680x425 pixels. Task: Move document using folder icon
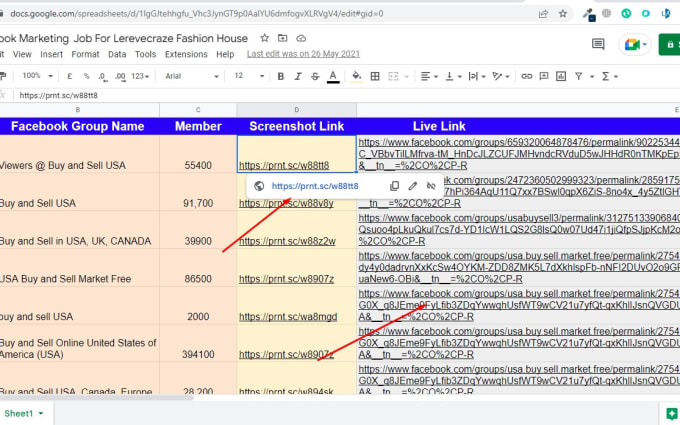tap(282, 38)
